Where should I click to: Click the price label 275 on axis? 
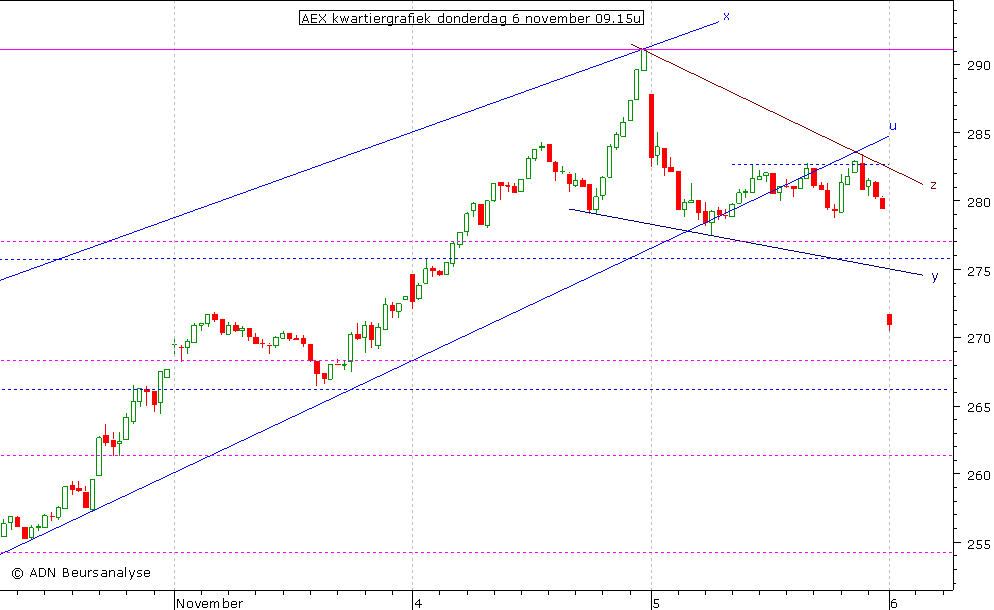[978, 271]
